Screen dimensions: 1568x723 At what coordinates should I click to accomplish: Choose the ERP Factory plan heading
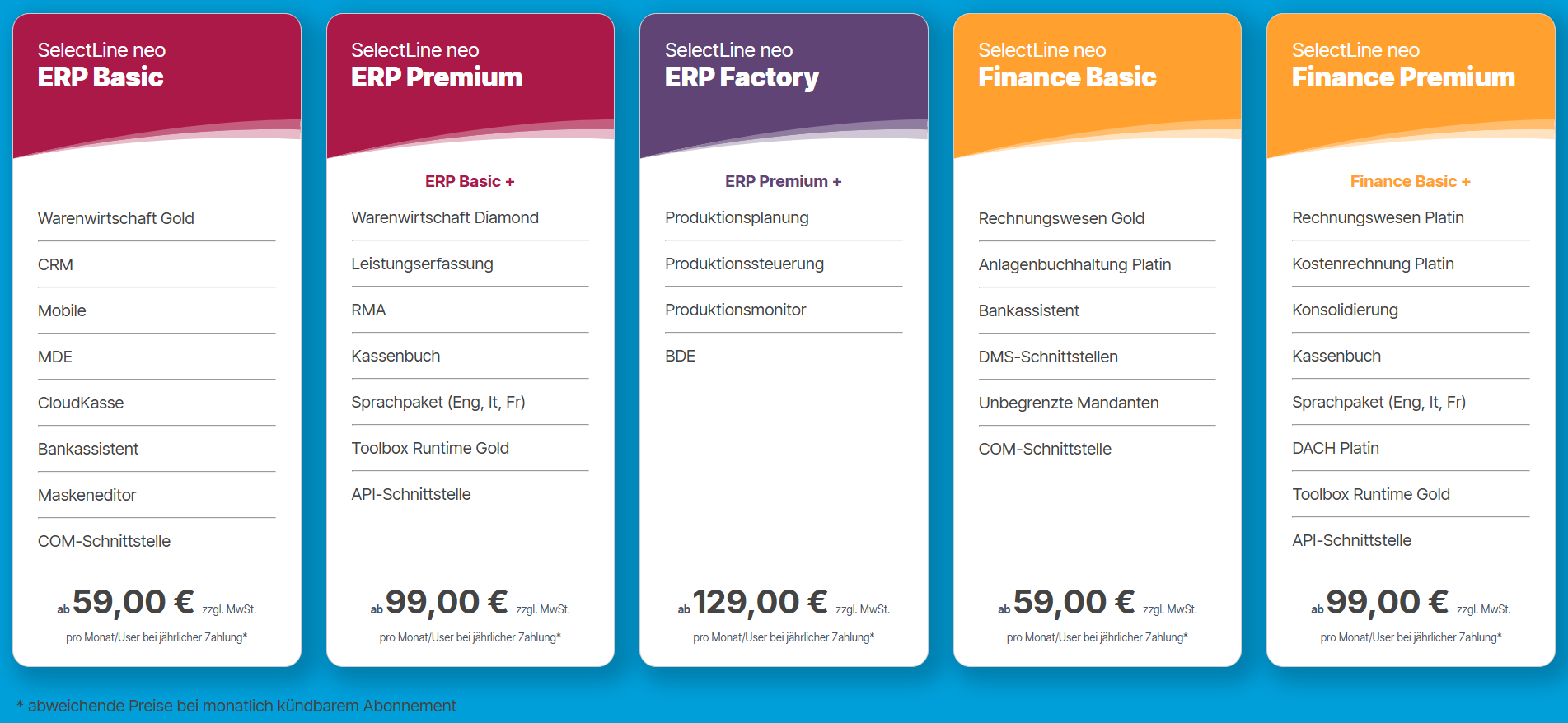[x=742, y=77]
